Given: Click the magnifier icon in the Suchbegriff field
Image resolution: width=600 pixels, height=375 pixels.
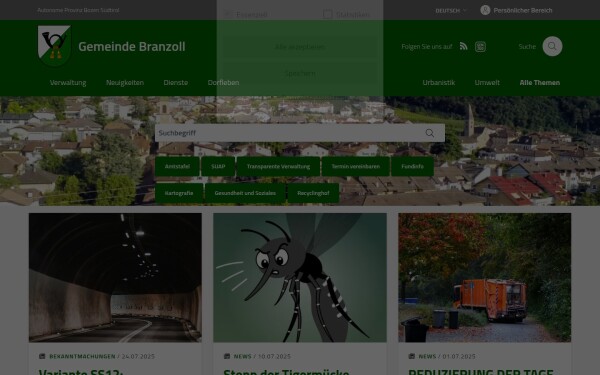Looking at the screenshot, I should click(430, 133).
